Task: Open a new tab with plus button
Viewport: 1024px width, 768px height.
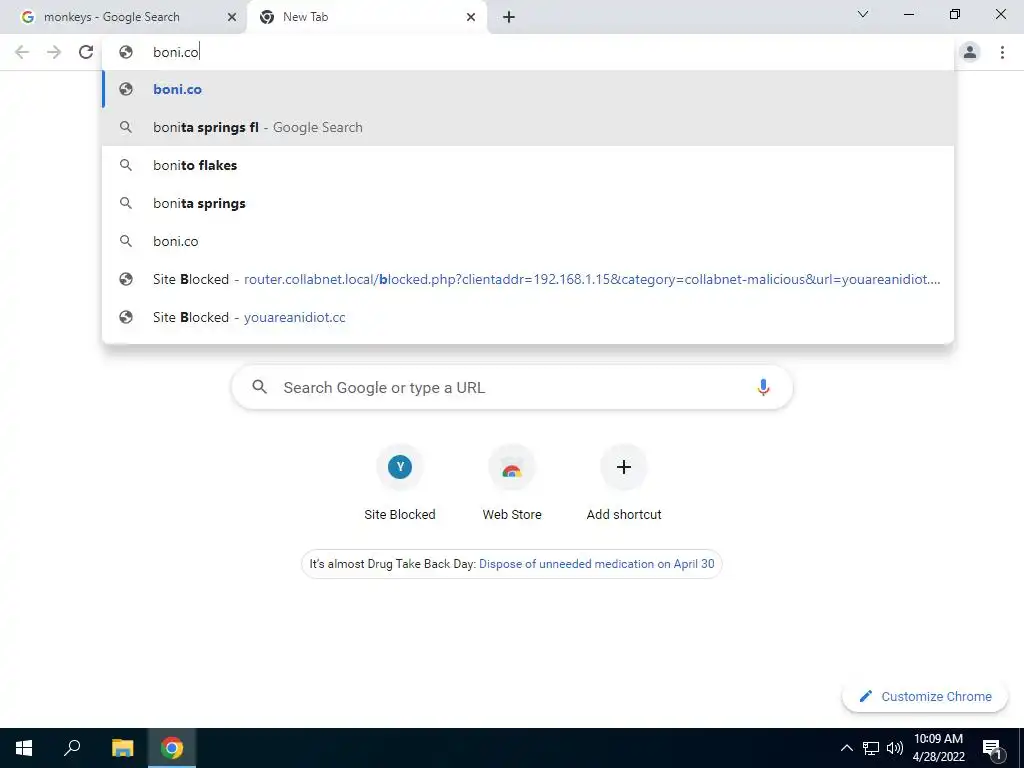Action: 509,17
